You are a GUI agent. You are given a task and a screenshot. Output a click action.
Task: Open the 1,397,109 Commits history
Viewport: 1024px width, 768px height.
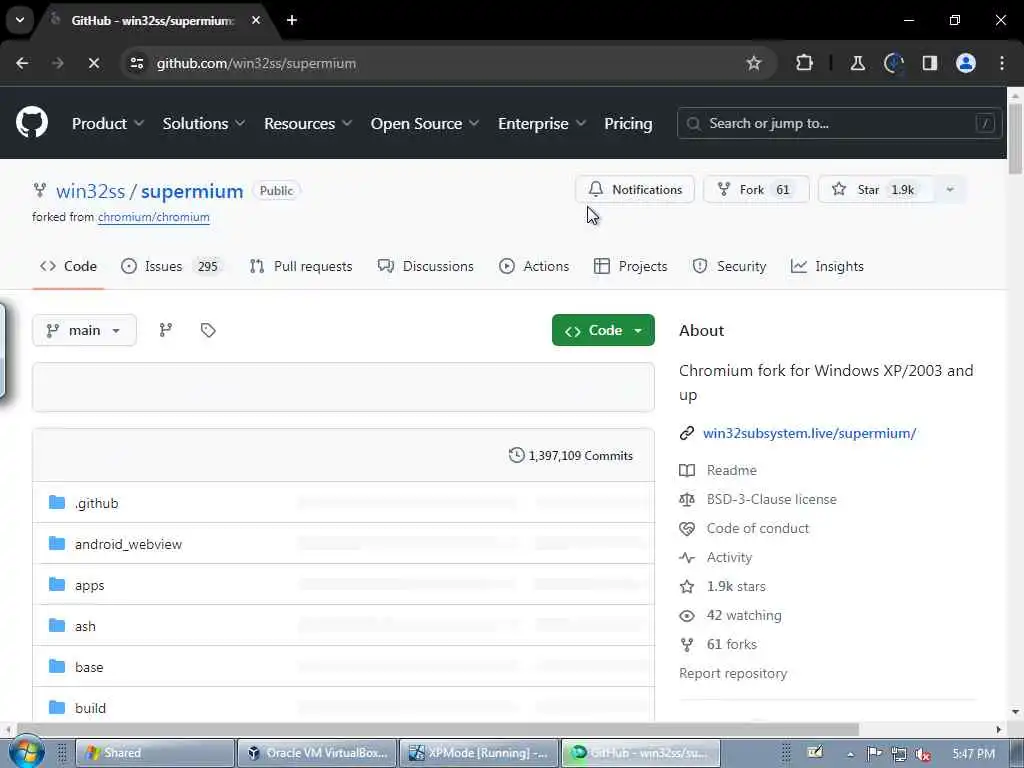(x=571, y=455)
